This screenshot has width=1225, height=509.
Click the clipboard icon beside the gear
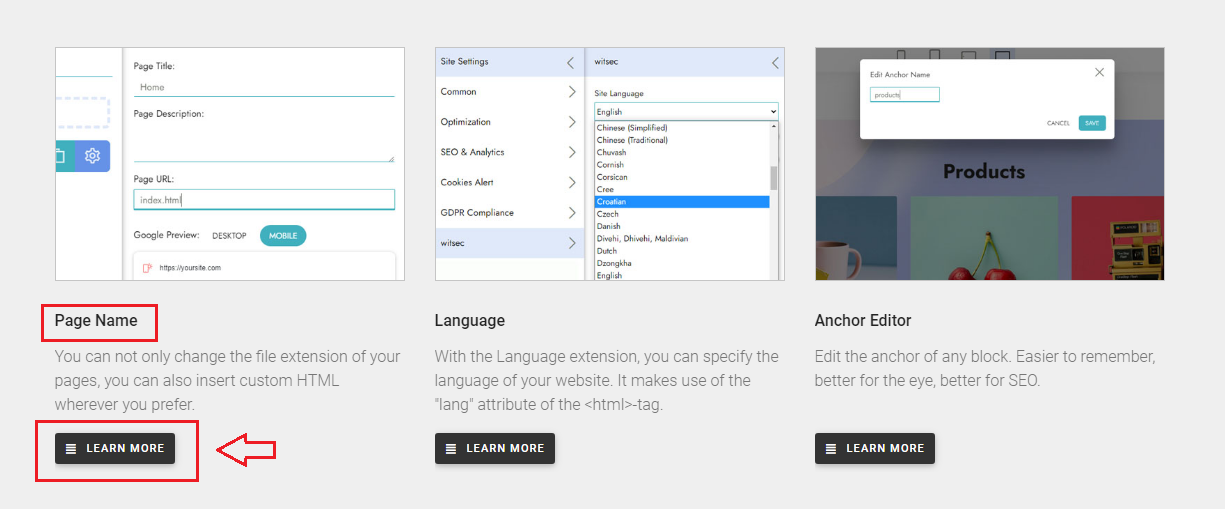(x=61, y=156)
